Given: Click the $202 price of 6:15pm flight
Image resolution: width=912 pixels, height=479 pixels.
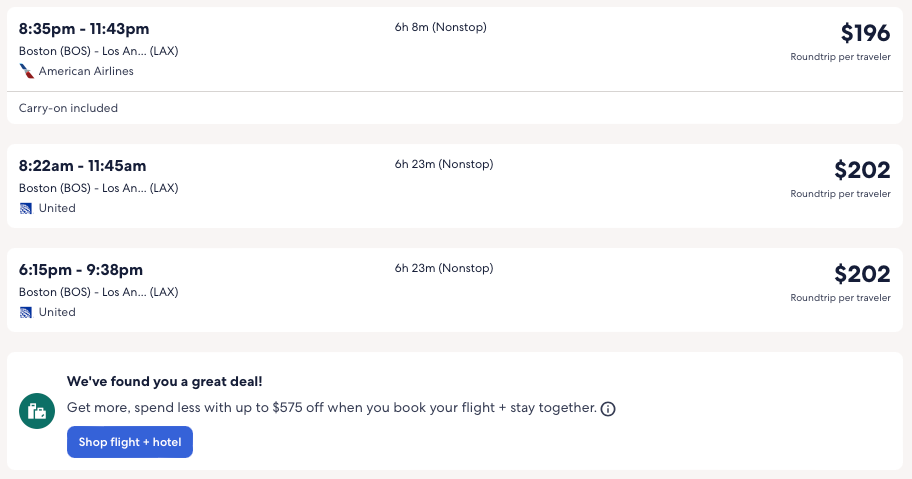Looking at the screenshot, I should [862, 274].
